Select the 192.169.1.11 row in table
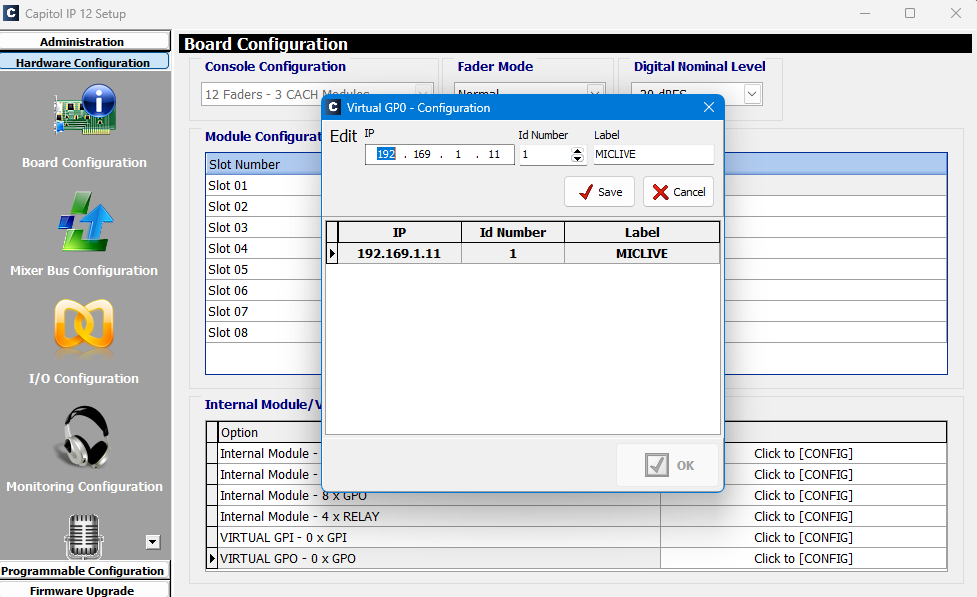Screen dimensions: 977x597 (x=400, y=254)
